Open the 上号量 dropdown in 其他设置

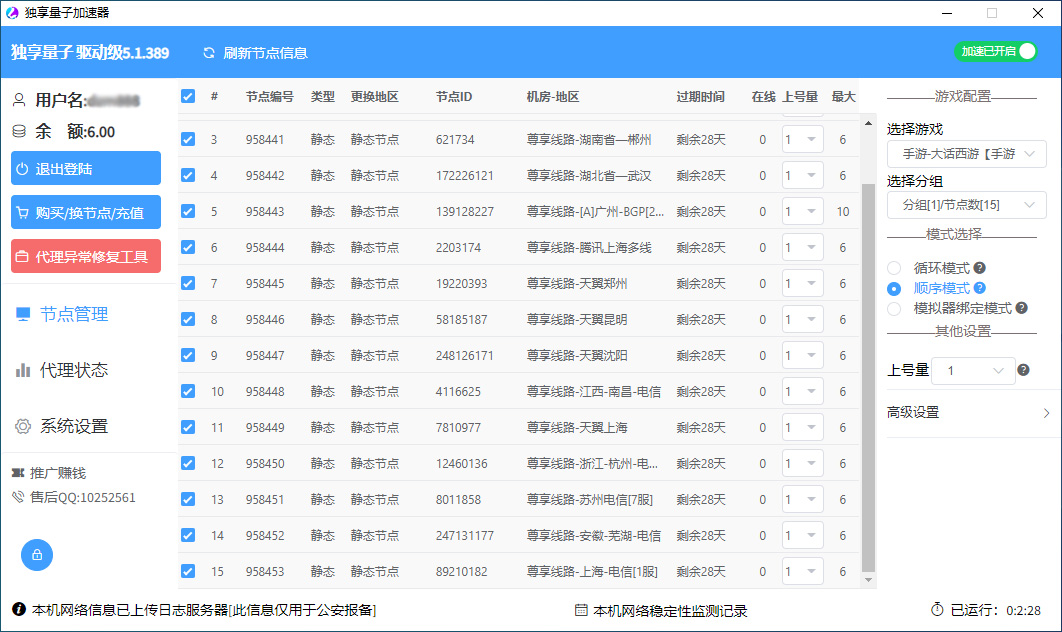click(x=973, y=371)
